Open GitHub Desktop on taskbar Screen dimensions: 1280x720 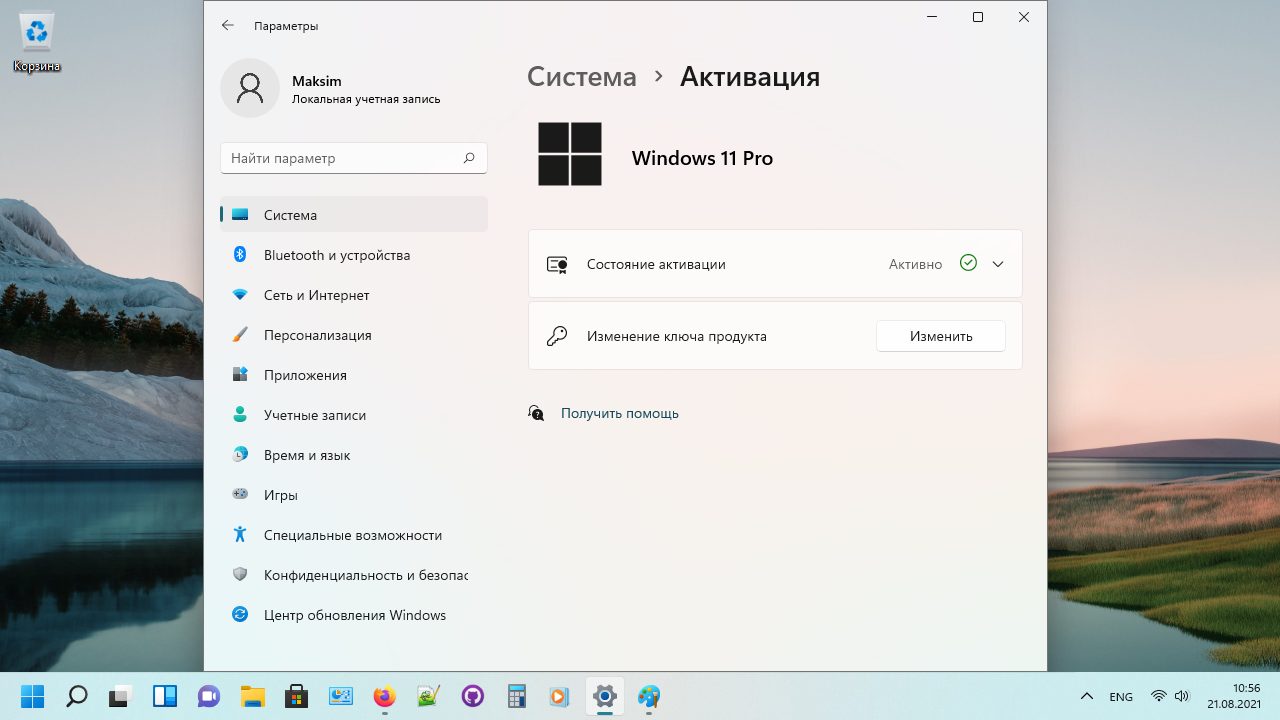[x=473, y=696]
